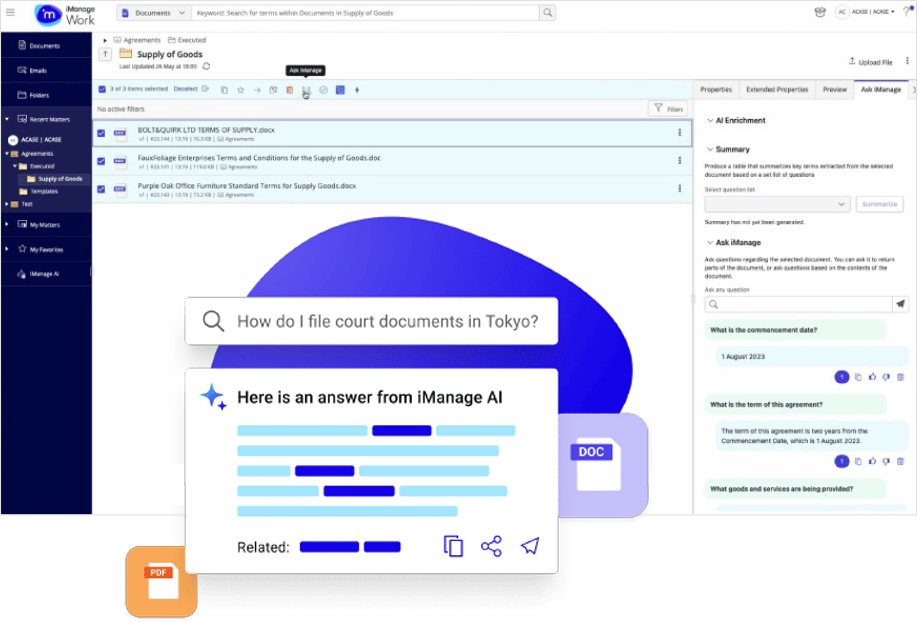Open the folder kebab menu beside Upload File

click(x=907, y=61)
